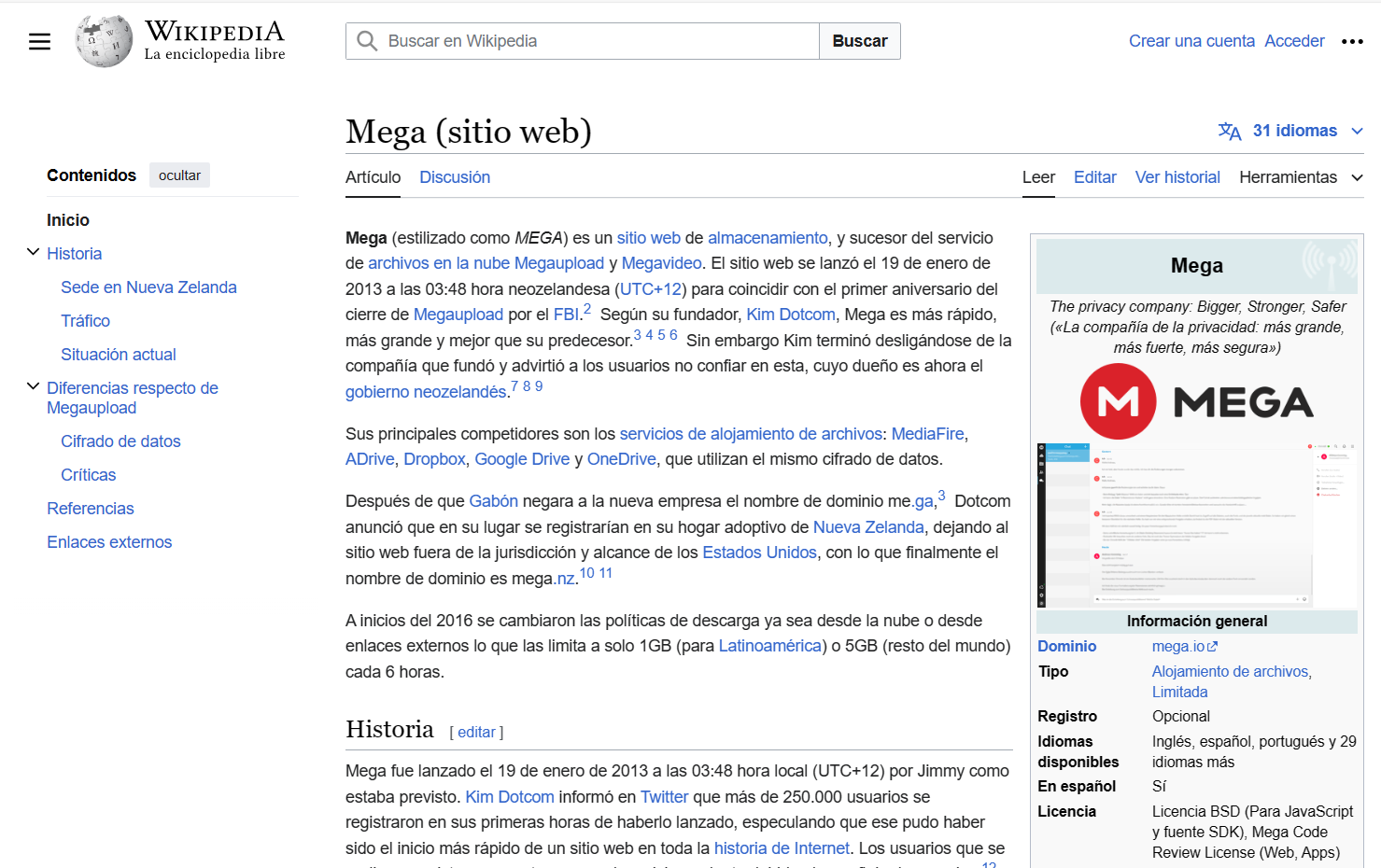This screenshot has width=1381, height=868.
Task: Open the 31 idiomas language dropdown
Action: point(1291,131)
